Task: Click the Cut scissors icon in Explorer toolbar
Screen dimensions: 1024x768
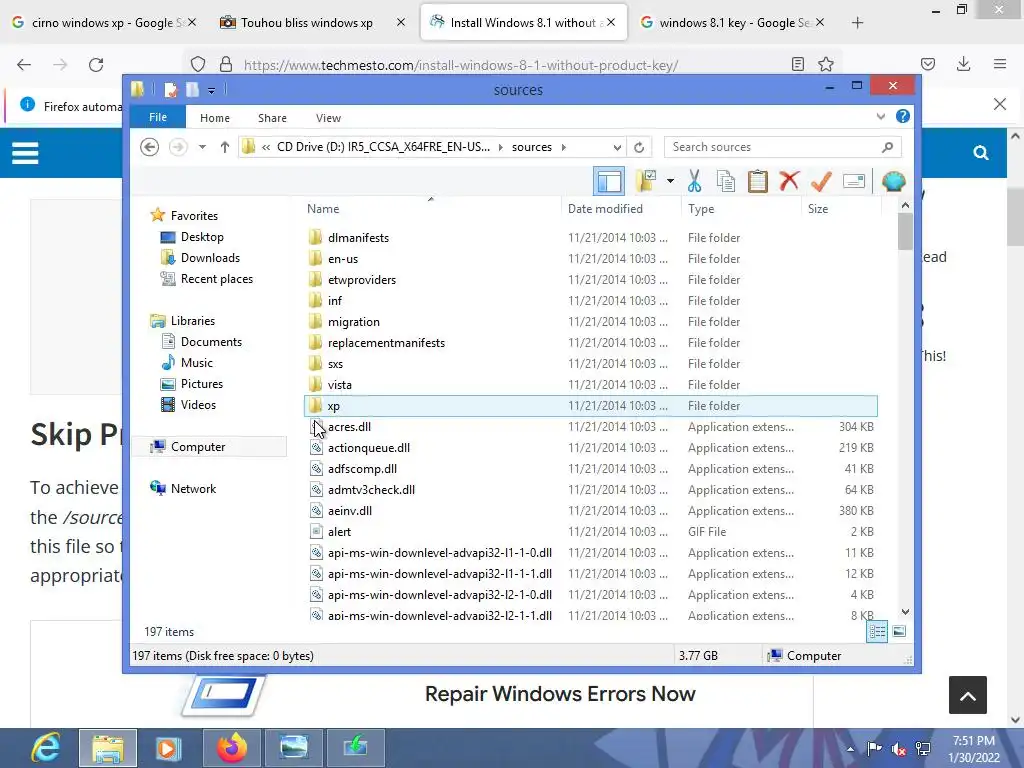Action: coord(694,181)
